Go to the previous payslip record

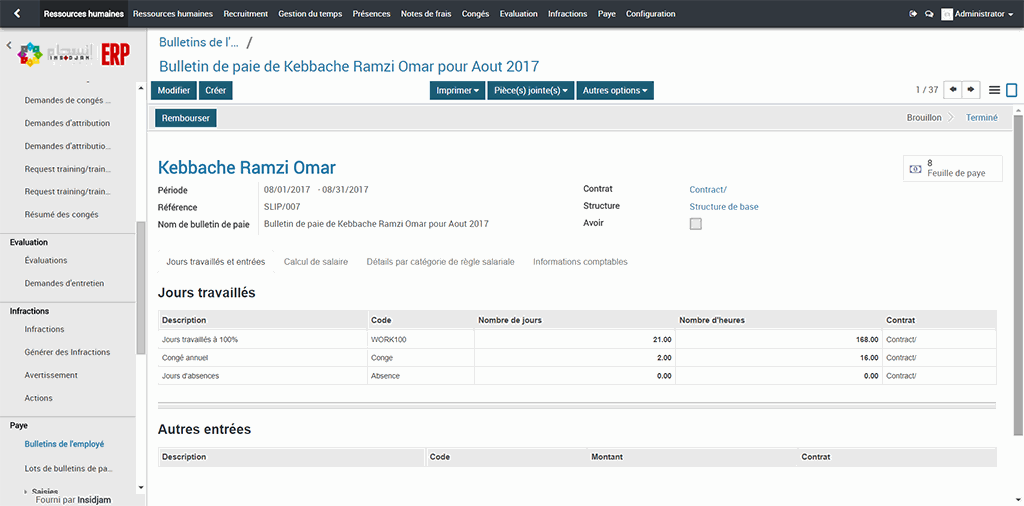(953, 90)
